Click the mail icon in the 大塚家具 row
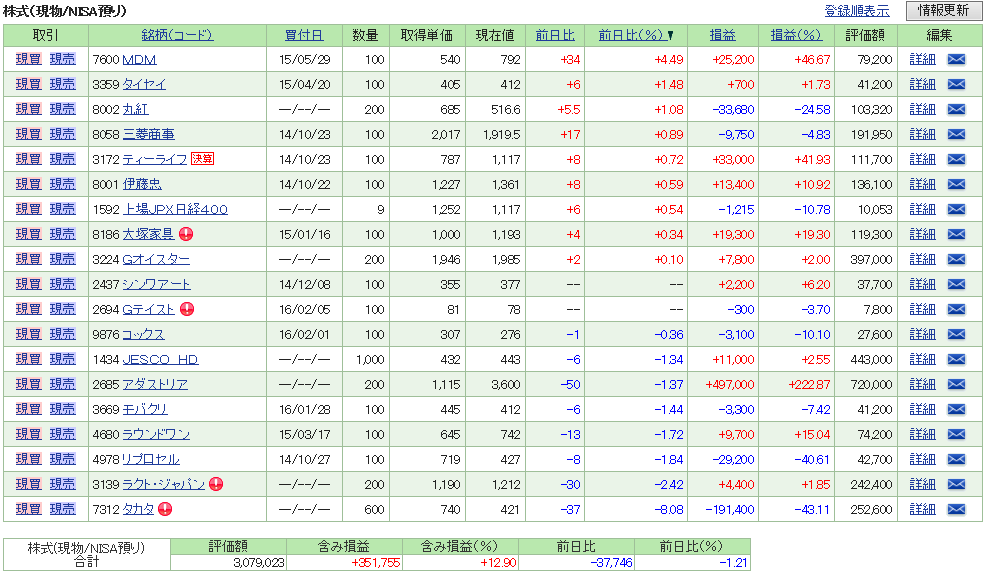The image size is (986, 573). pos(956,234)
